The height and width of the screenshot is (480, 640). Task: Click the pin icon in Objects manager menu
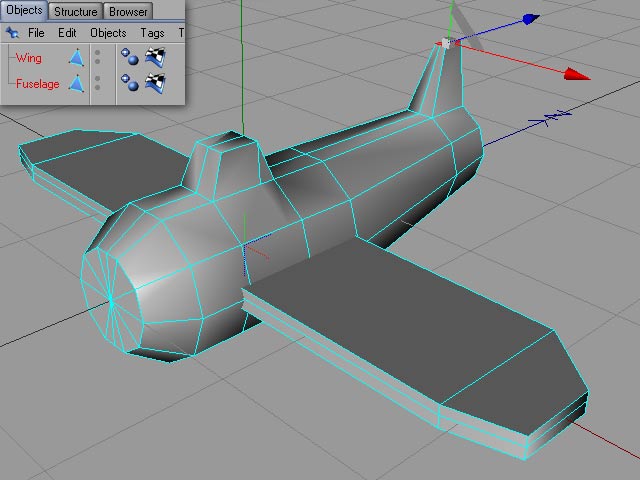click(x=12, y=32)
